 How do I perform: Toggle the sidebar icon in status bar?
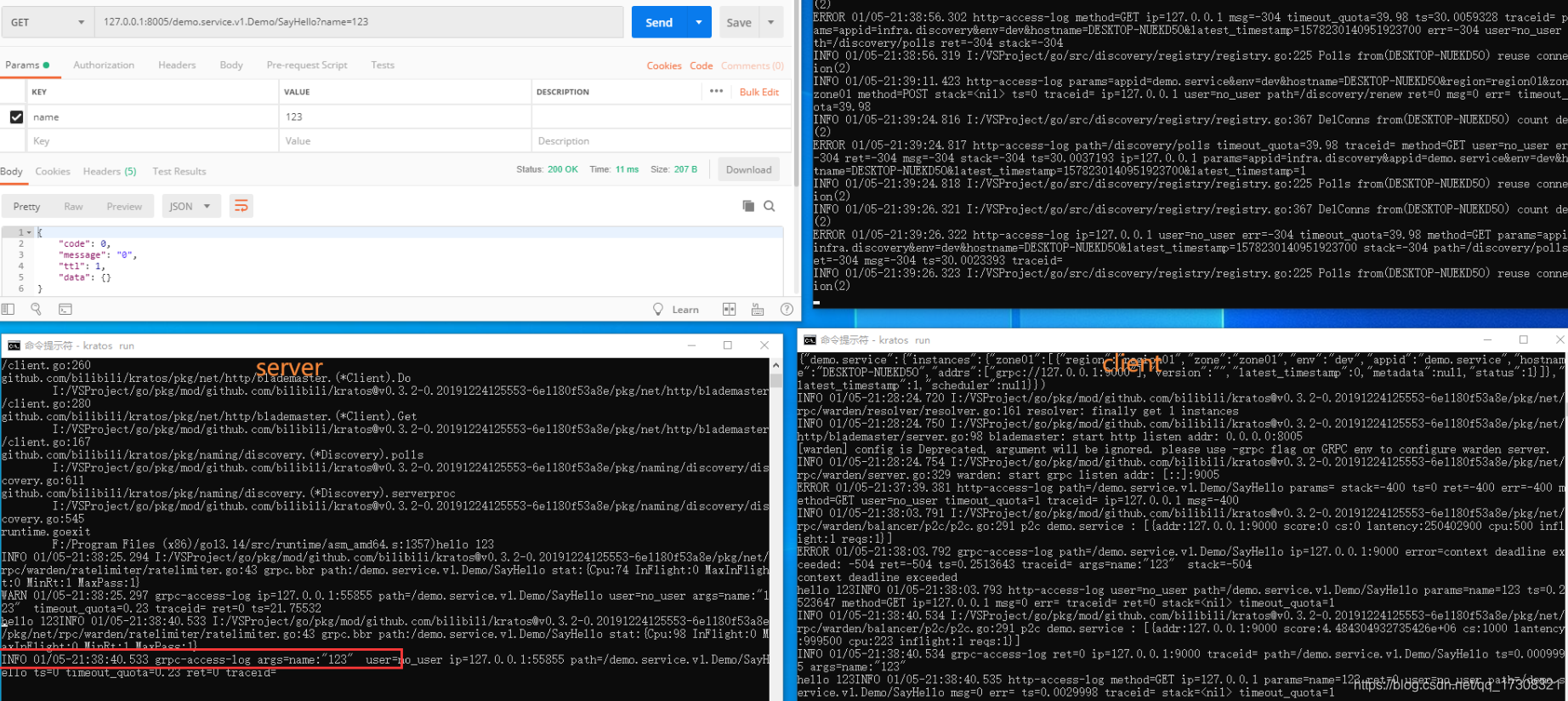pyautogui.click(x=9, y=309)
